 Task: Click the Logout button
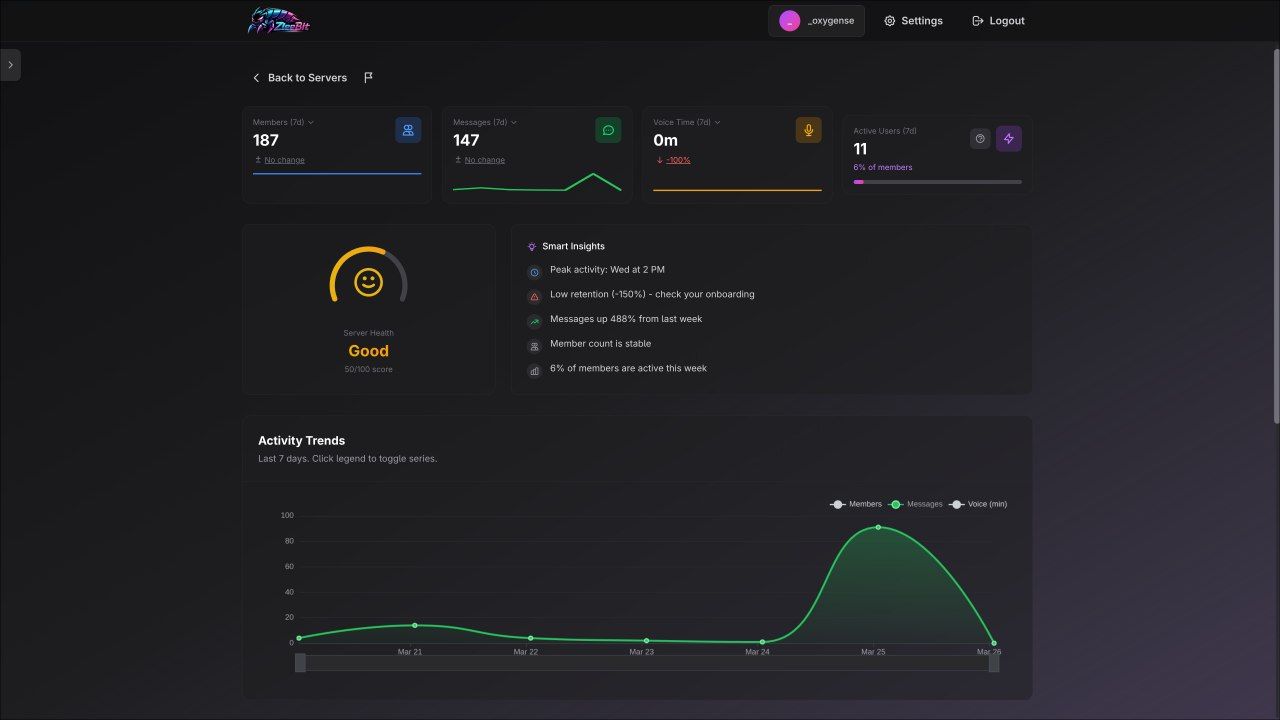(x=998, y=21)
